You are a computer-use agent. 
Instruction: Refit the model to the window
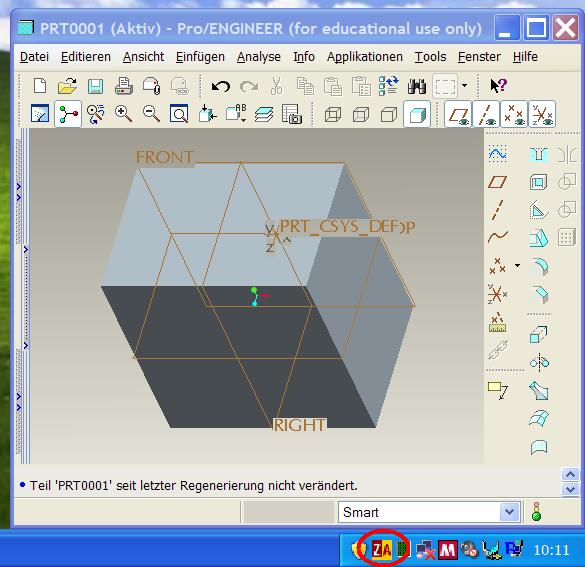pos(179,114)
